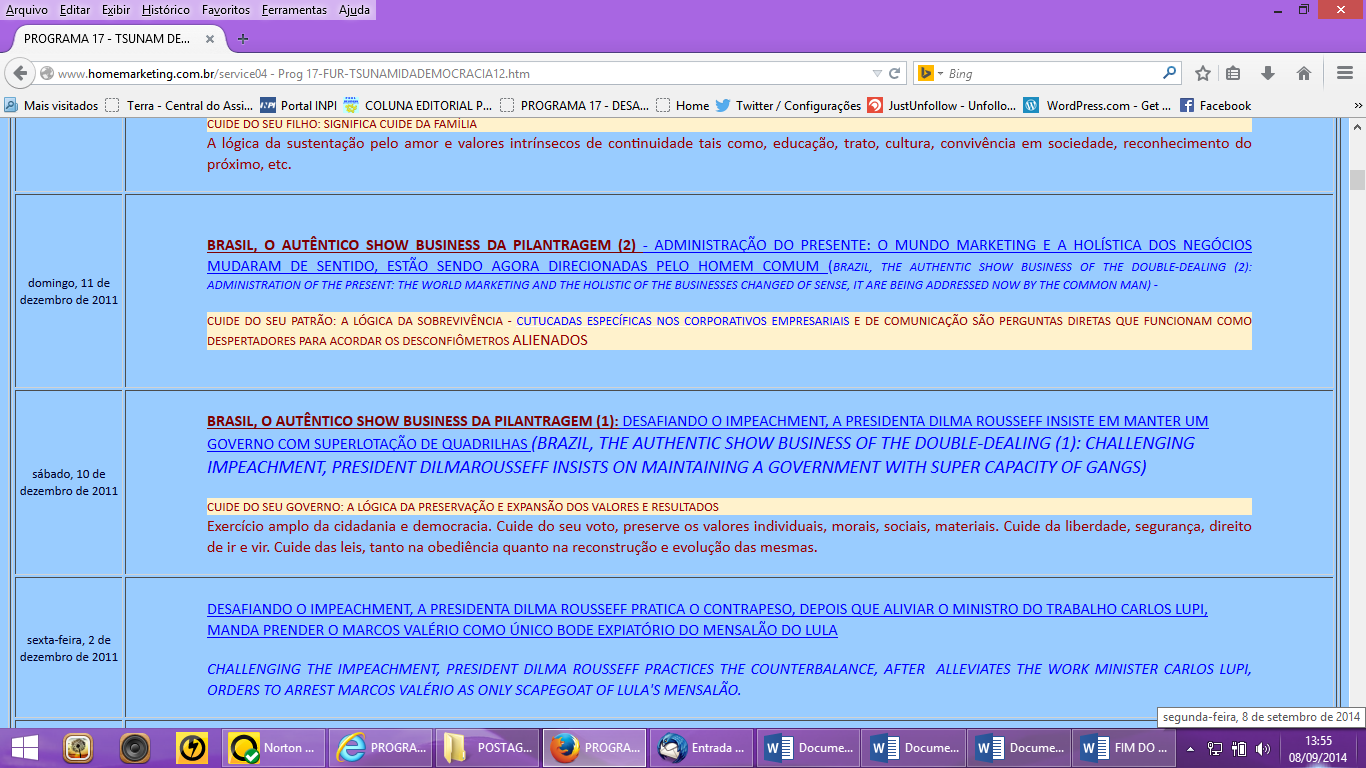Click the page's vertical scrollbar thumb

1357,180
